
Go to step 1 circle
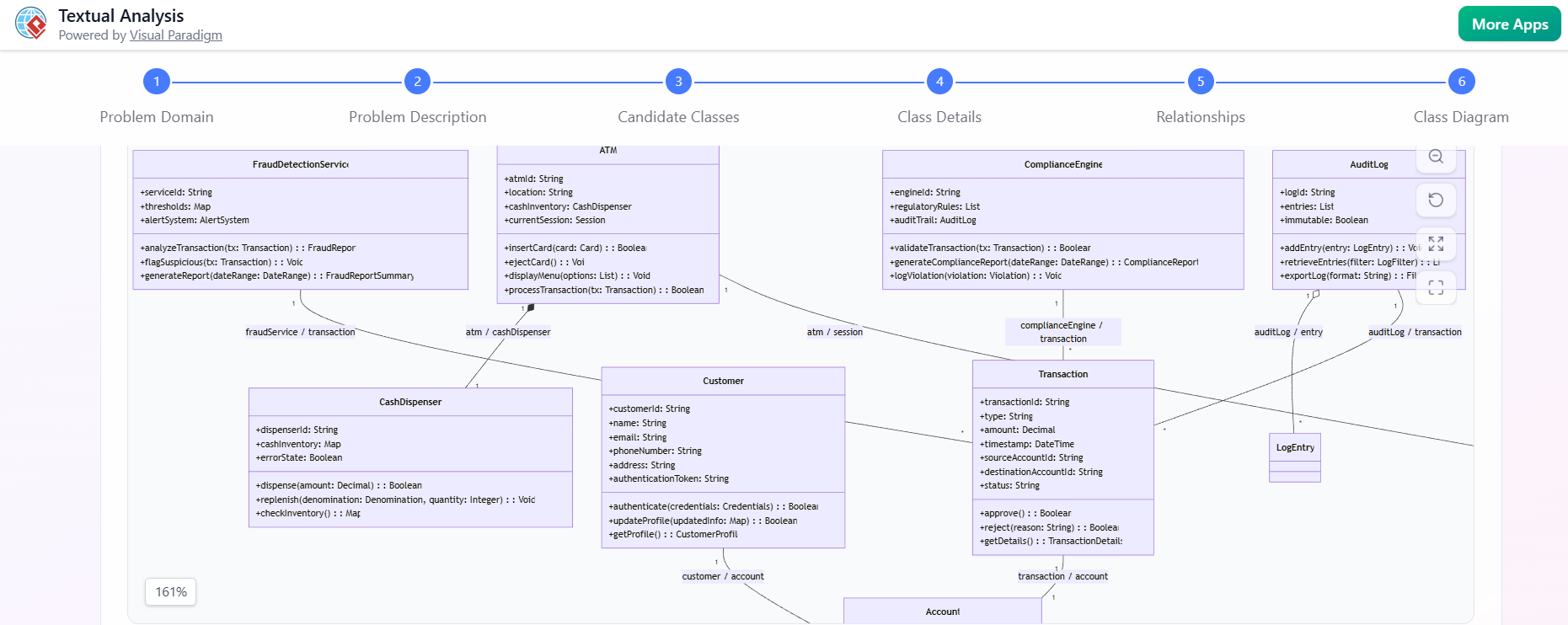click(x=157, y=82)
